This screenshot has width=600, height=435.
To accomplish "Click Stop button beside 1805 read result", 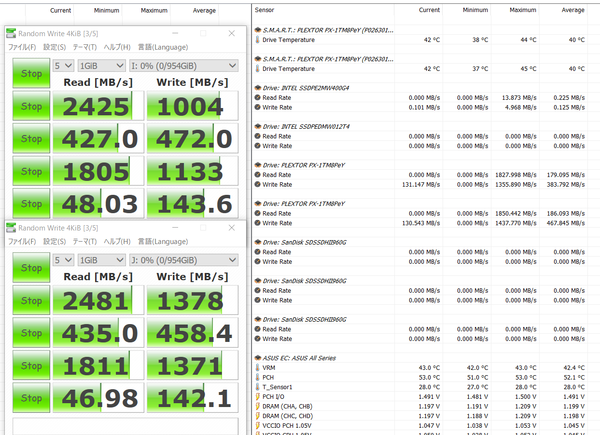I will coord(31,171).
